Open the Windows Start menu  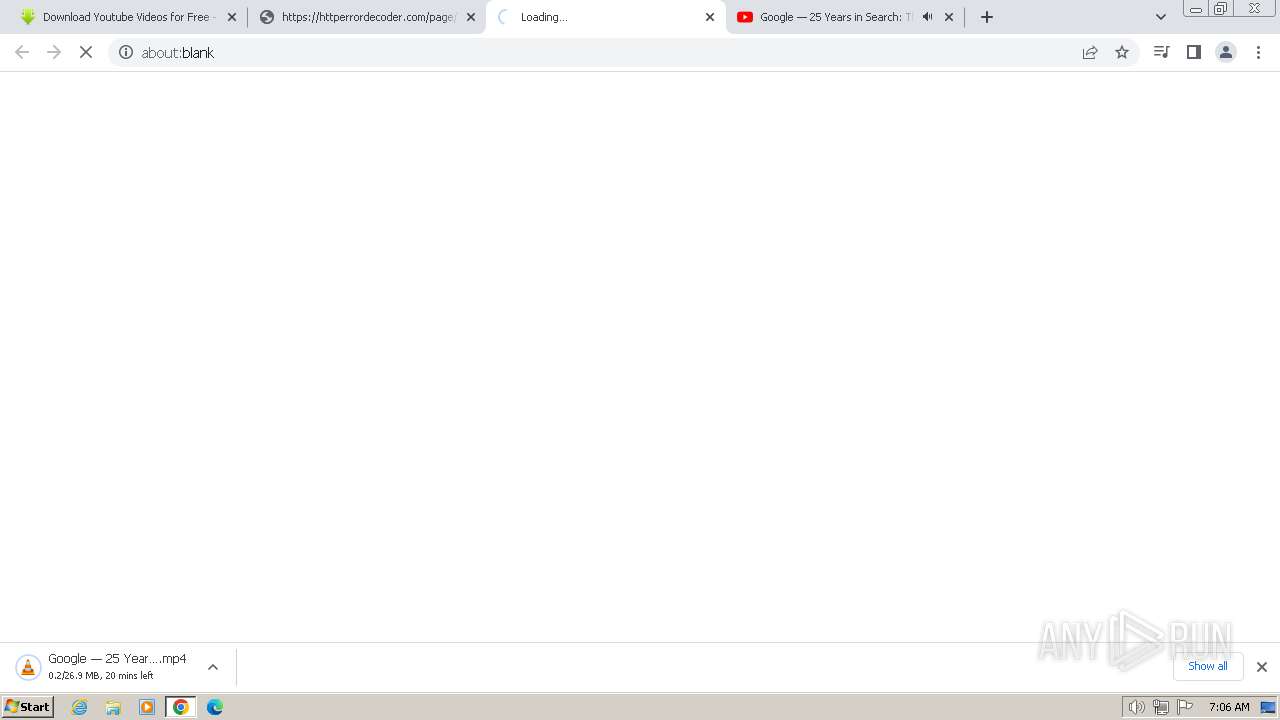pos(28,706)
